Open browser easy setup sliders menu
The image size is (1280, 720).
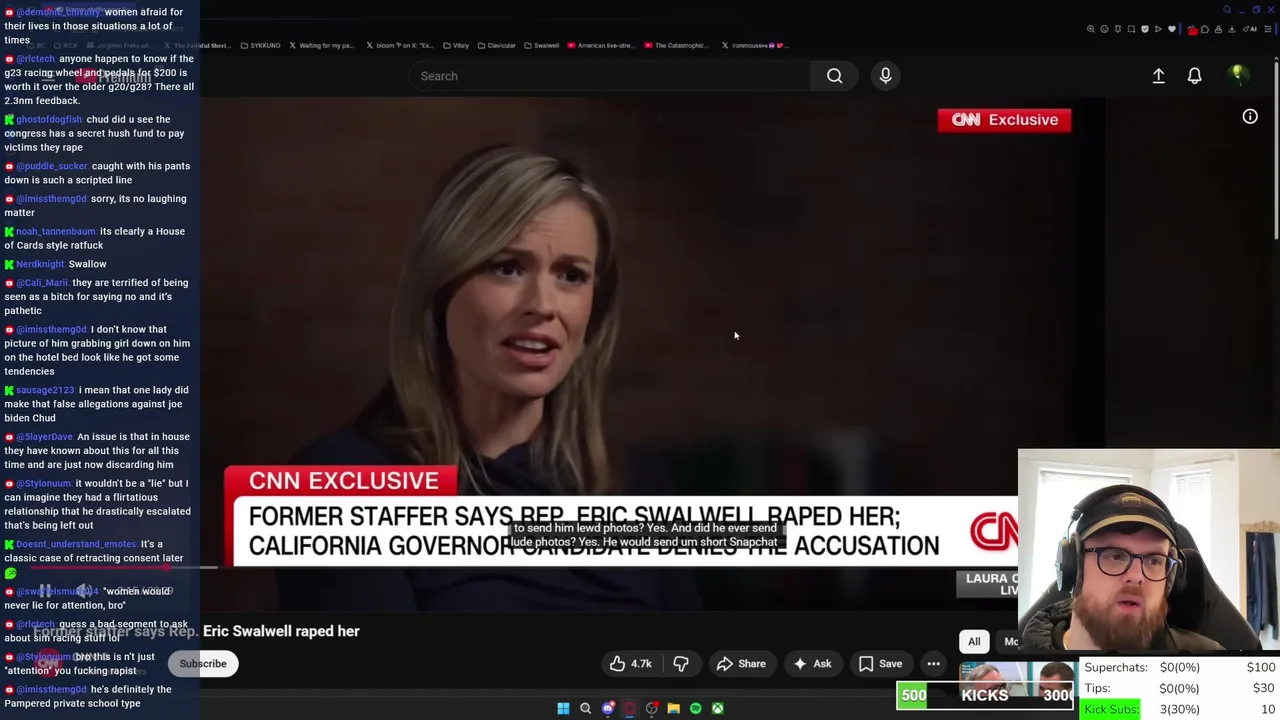click(1268, 29)
